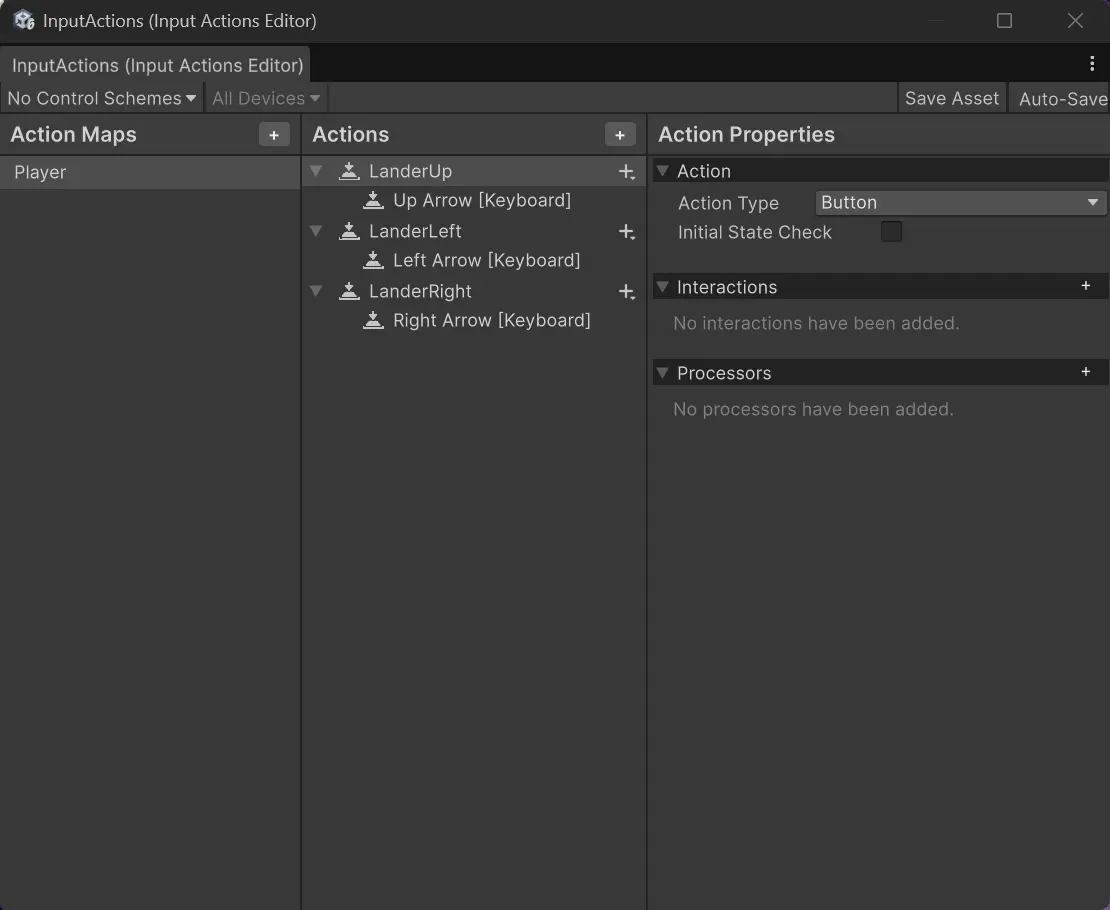Click the add new Action plus button
This screenshot has width=1110, height=910.
(x=620, y=135)
